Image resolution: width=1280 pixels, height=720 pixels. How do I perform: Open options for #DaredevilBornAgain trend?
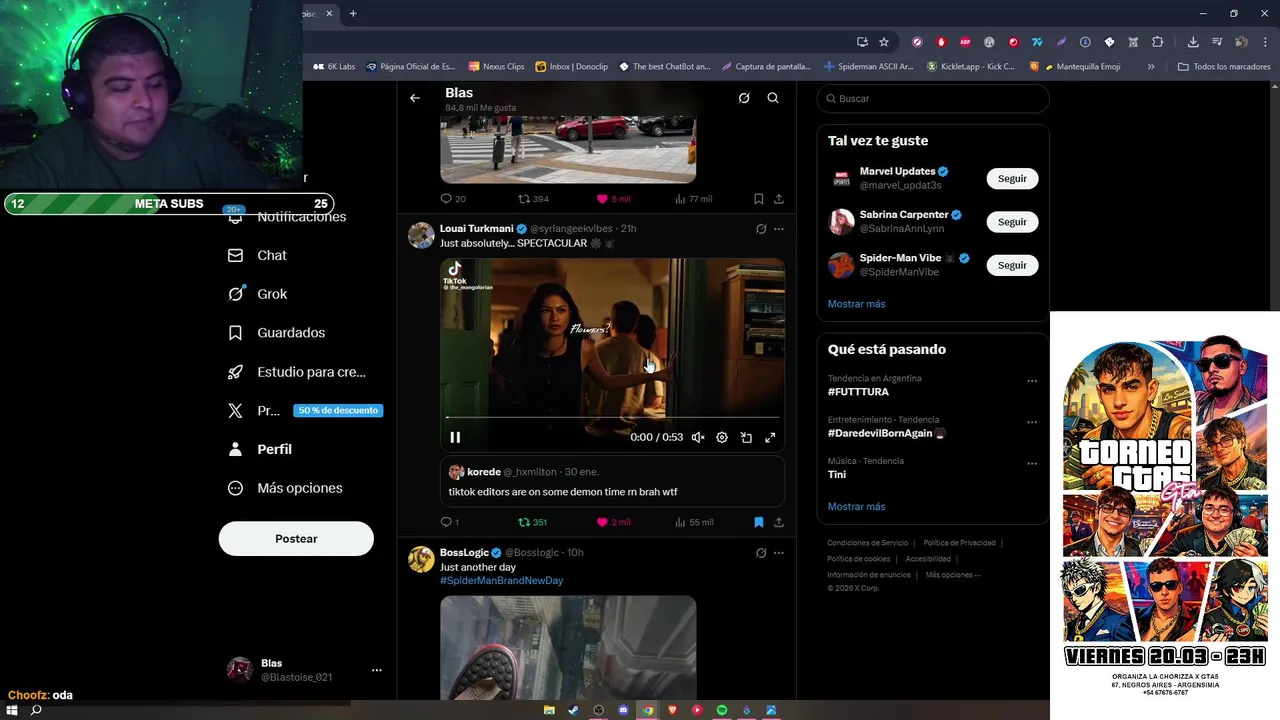[1032, 422]
